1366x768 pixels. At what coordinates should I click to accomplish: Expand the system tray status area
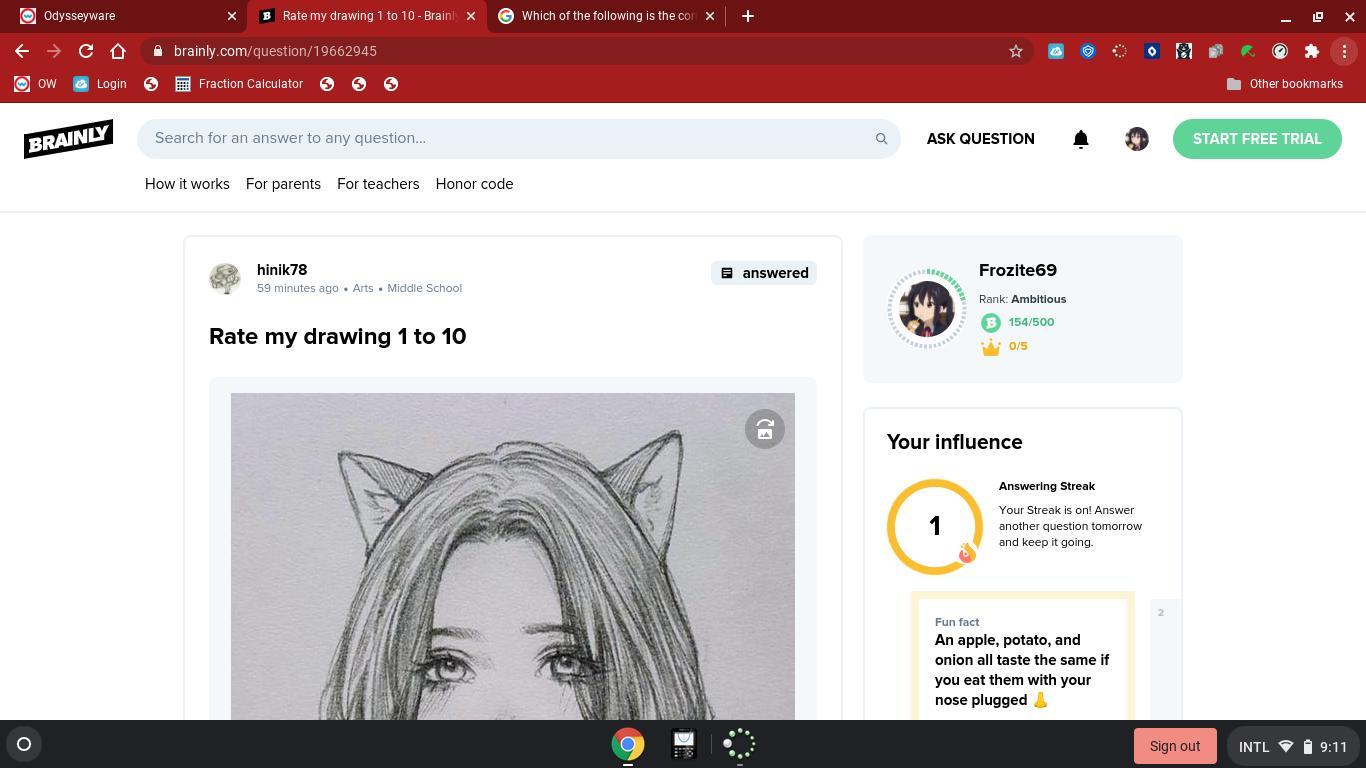click(1291, 746)
